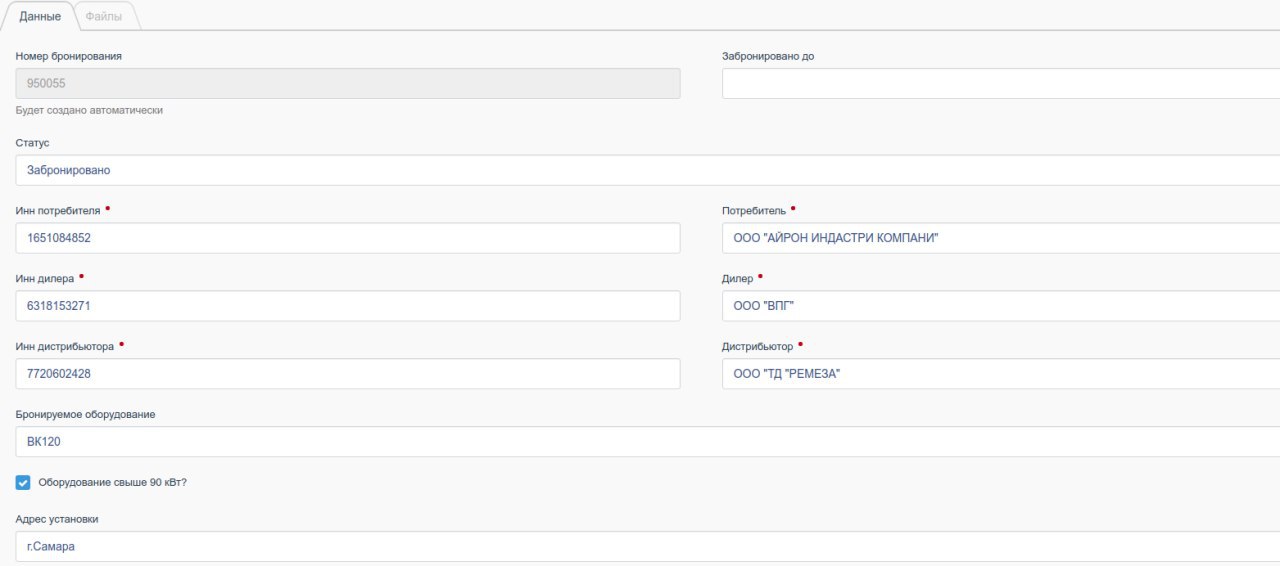Click the hint text Будет создано автоматически
This screenshot has width=1280, height=566.
coord(89,110)
